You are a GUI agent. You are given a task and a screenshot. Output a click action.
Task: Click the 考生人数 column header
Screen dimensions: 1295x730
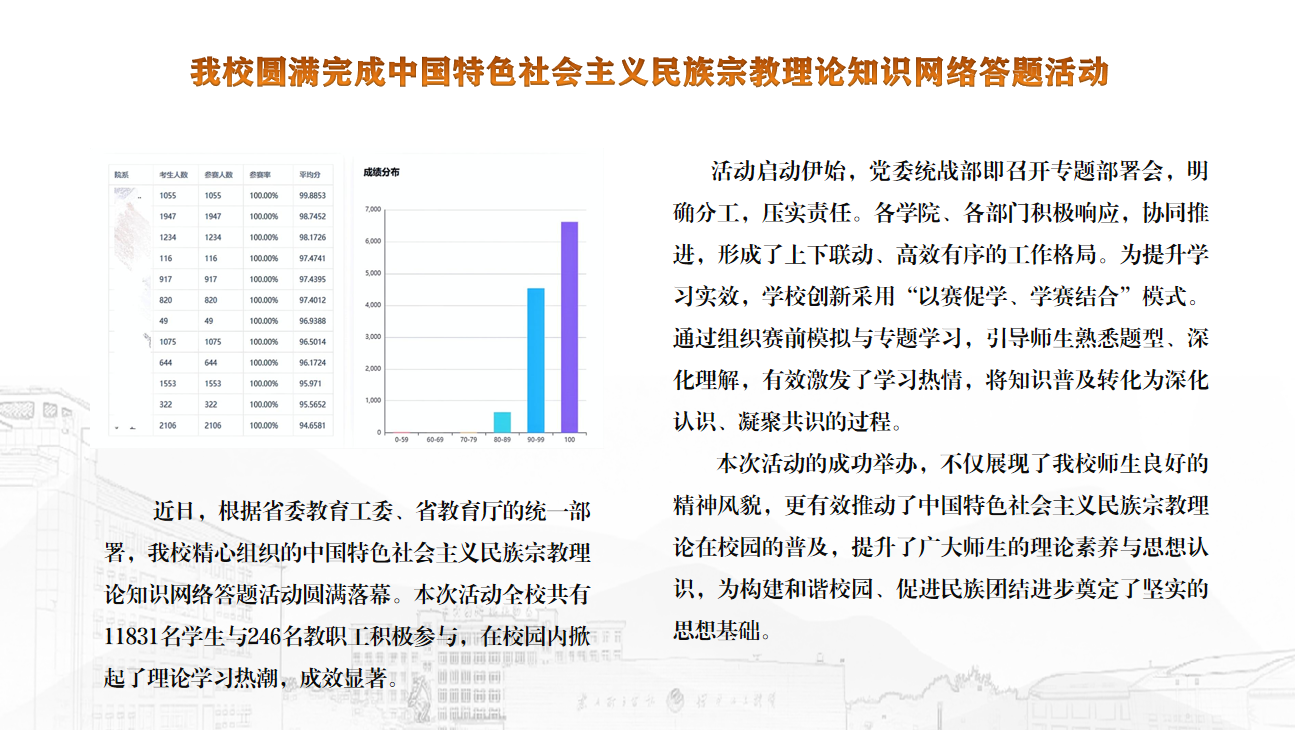pyautogui.click(x=174, y=175)
